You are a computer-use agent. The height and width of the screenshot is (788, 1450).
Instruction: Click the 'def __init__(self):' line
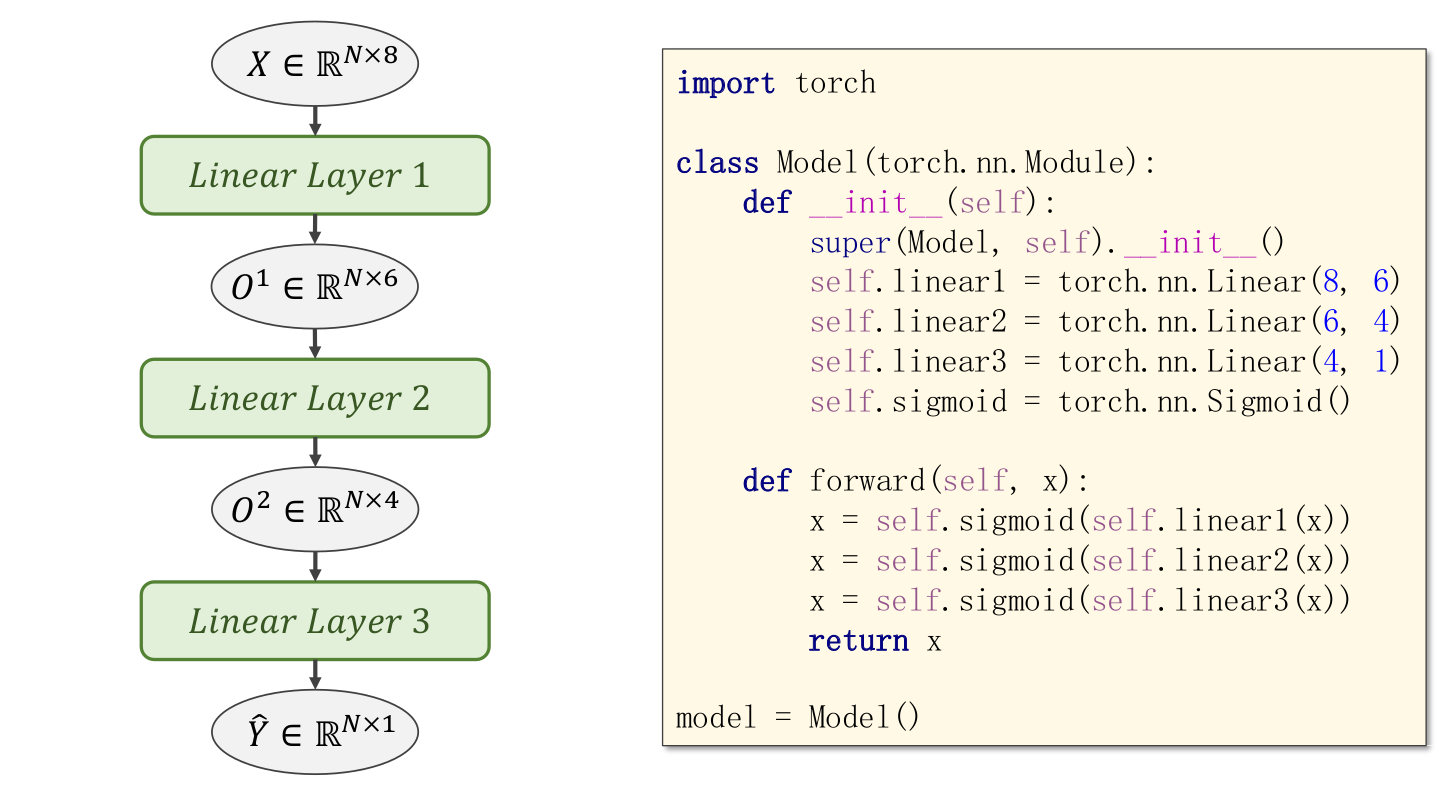pos(899,203)
